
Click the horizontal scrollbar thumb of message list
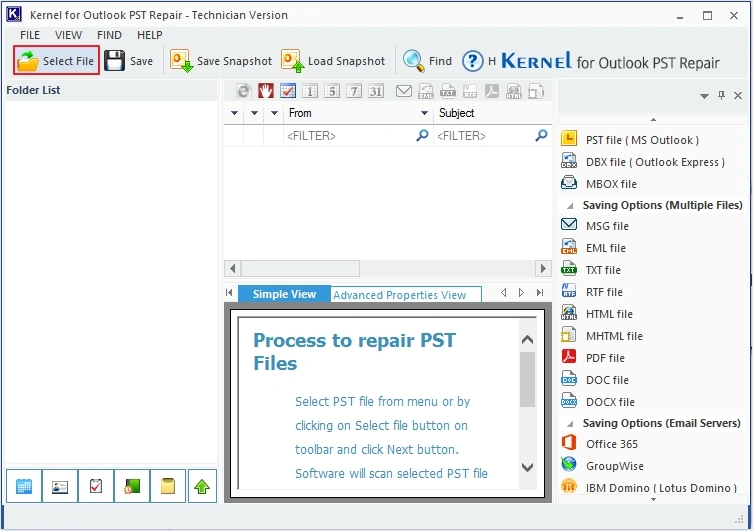[x=300, y=268]
